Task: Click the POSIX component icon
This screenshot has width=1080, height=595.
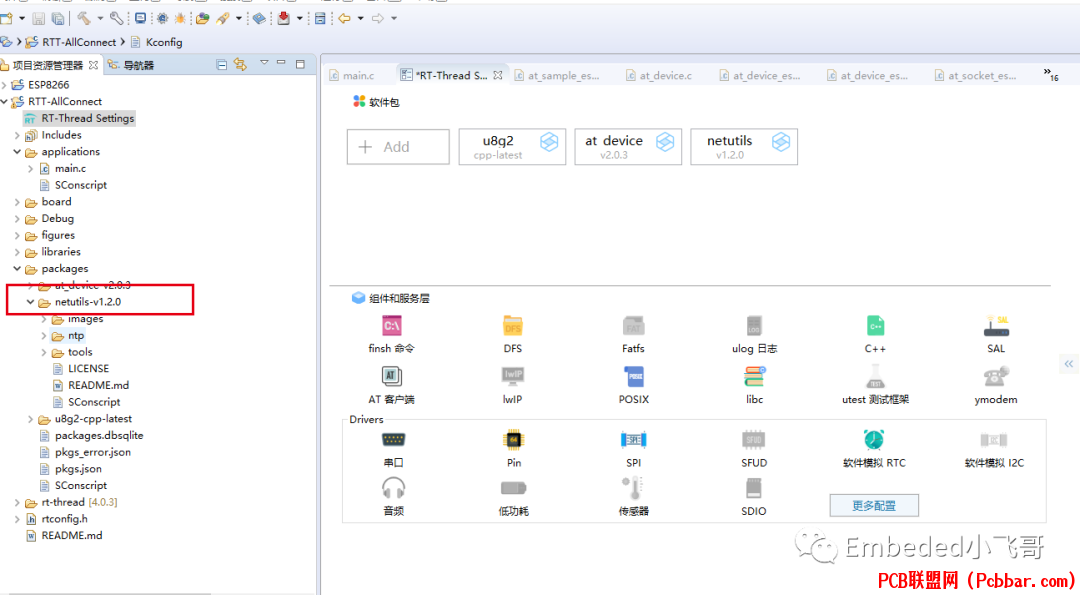Action: coord(634,376)
